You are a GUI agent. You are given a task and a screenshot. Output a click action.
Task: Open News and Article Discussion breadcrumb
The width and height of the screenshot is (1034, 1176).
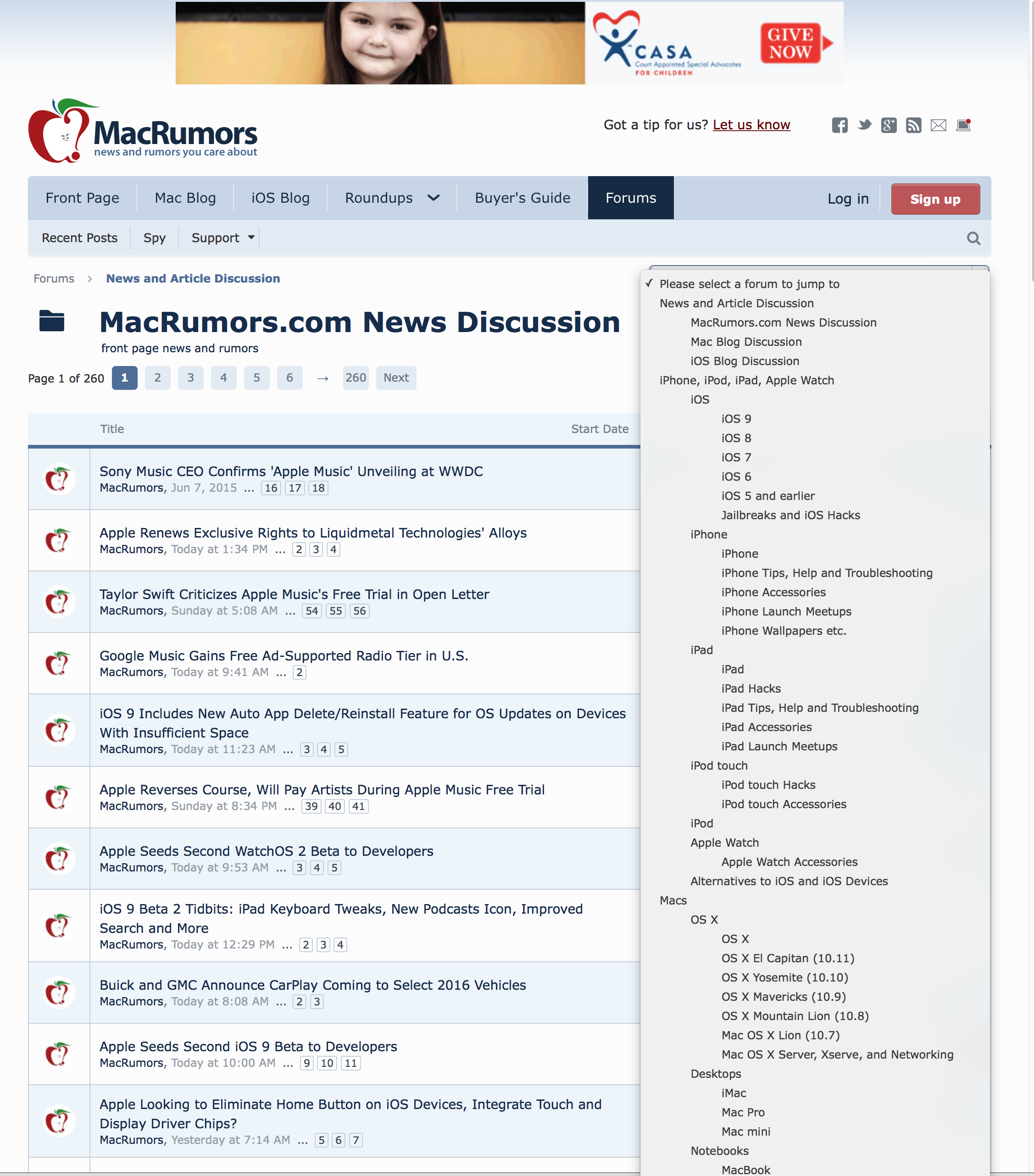(193, 278)
